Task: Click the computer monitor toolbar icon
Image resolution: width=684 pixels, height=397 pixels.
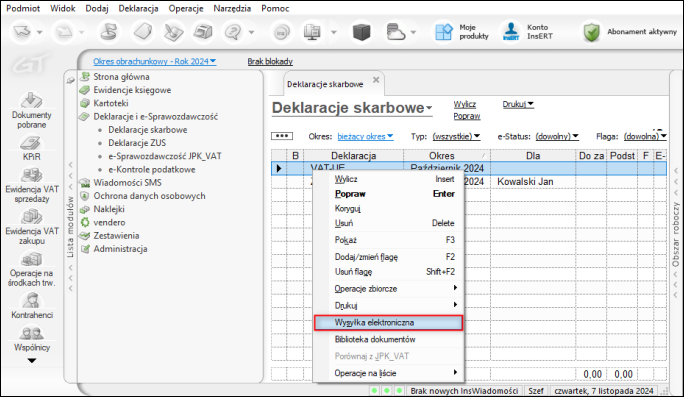Action: [x=312, y=32]
